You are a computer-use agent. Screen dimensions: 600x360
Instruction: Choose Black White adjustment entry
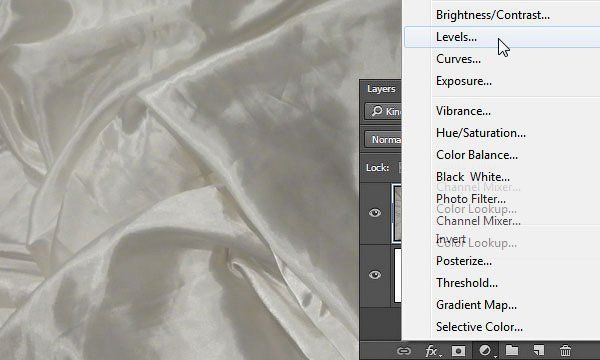pos(473,177)
